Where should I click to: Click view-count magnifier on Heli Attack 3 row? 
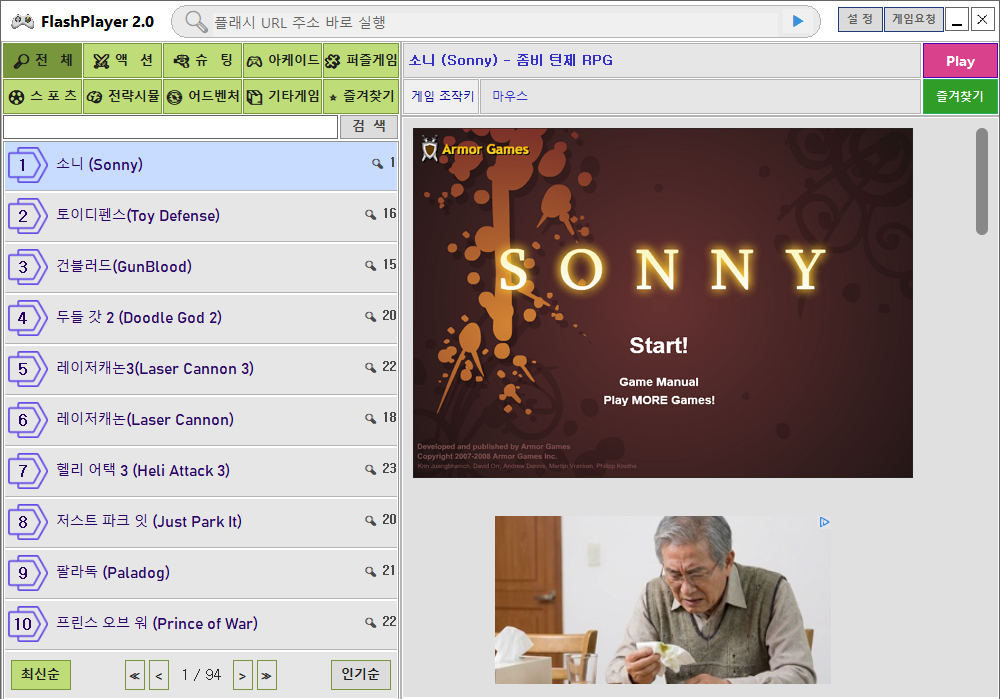tap(370, 470)
